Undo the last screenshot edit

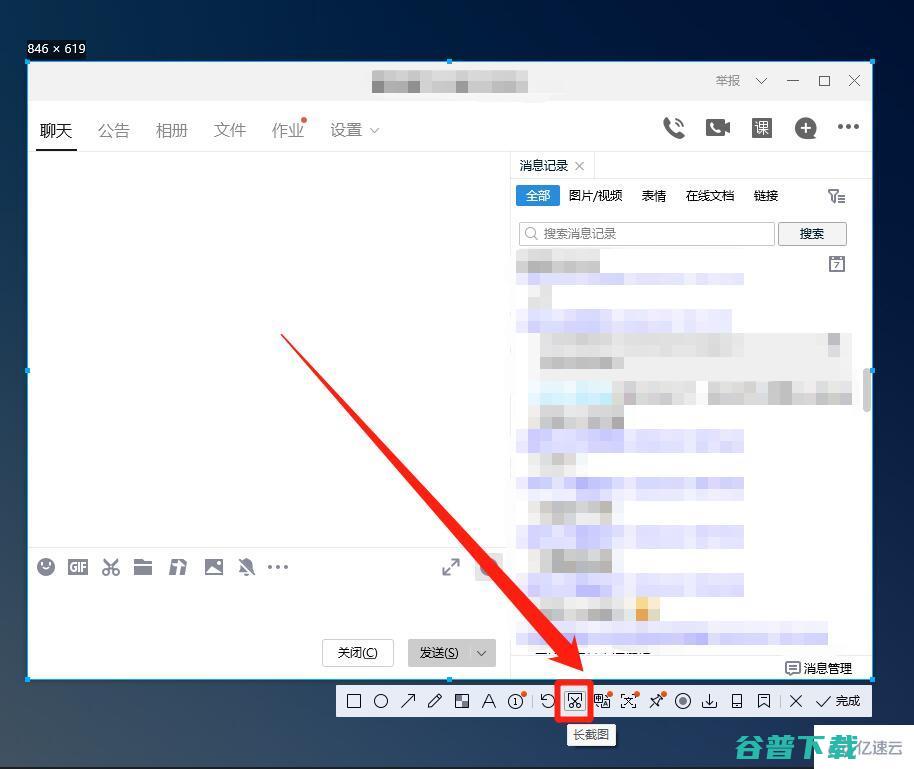(x=547, y=701)
